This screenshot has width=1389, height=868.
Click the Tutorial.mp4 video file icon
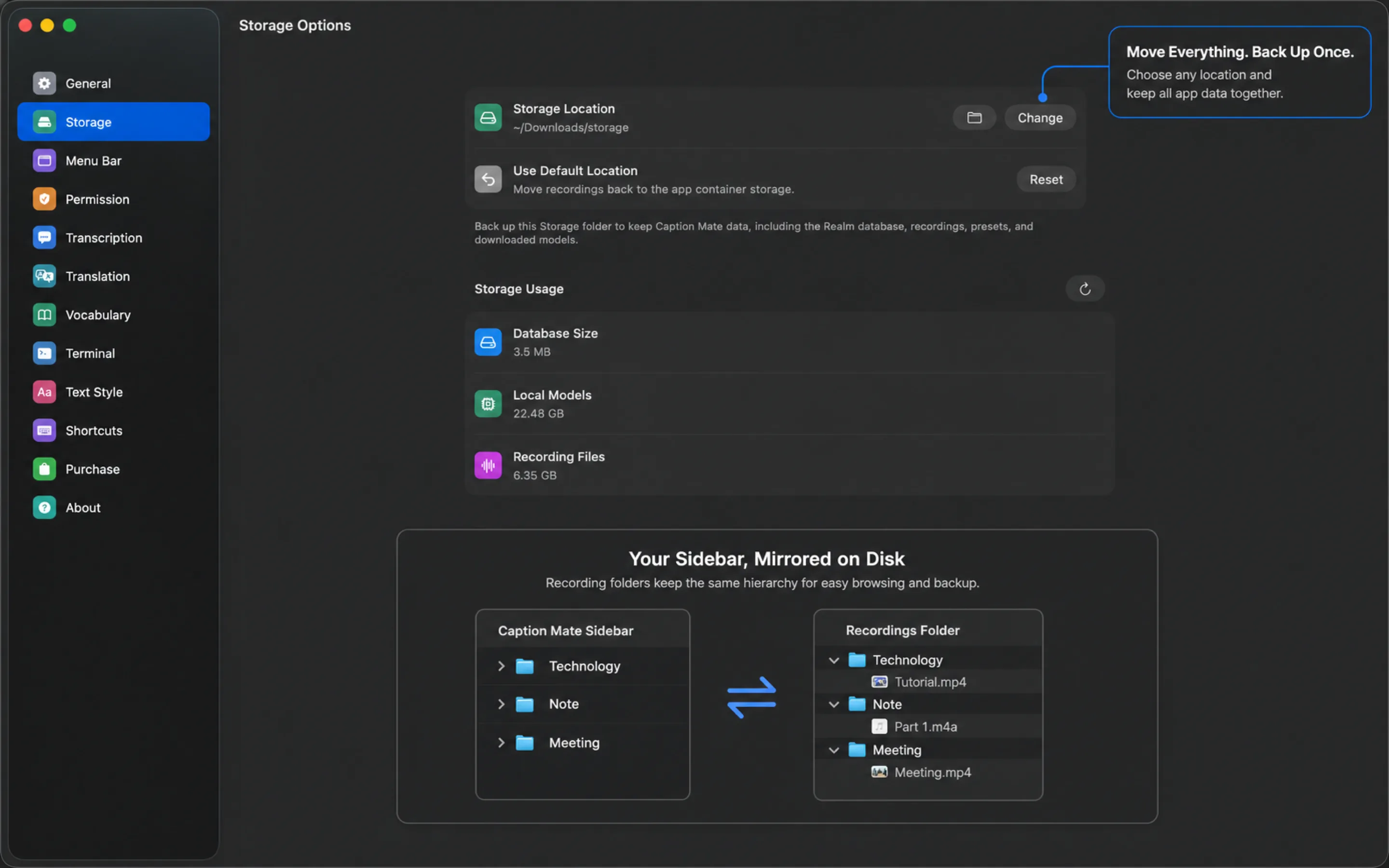(879, 682)
